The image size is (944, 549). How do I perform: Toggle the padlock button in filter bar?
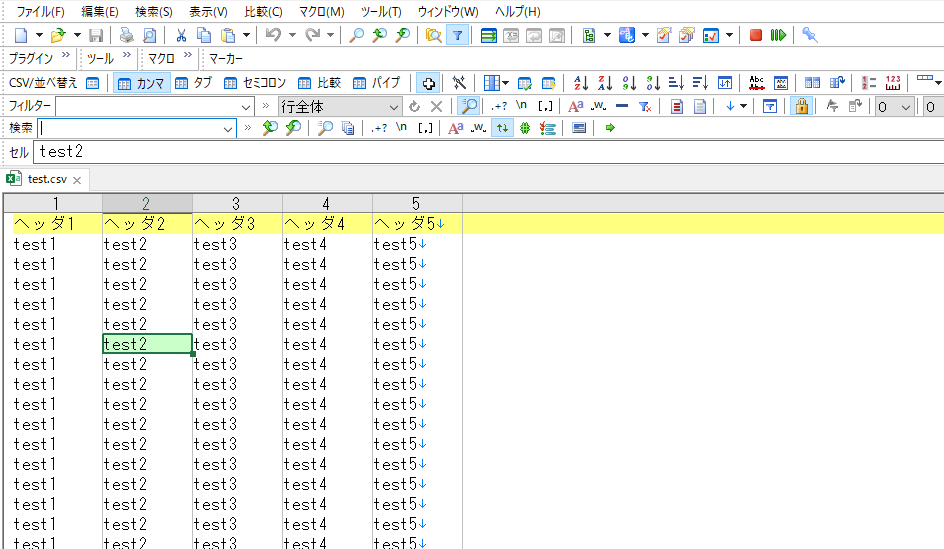(x=801, y=107)
